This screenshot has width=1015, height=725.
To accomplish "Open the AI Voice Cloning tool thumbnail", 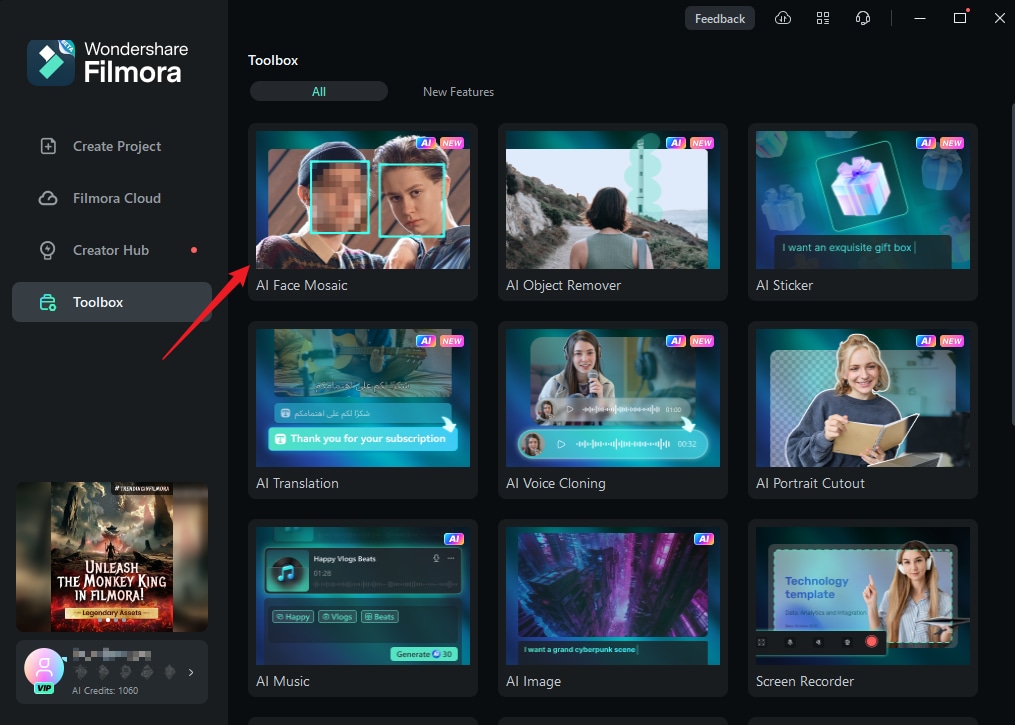I will coord(612,398).
